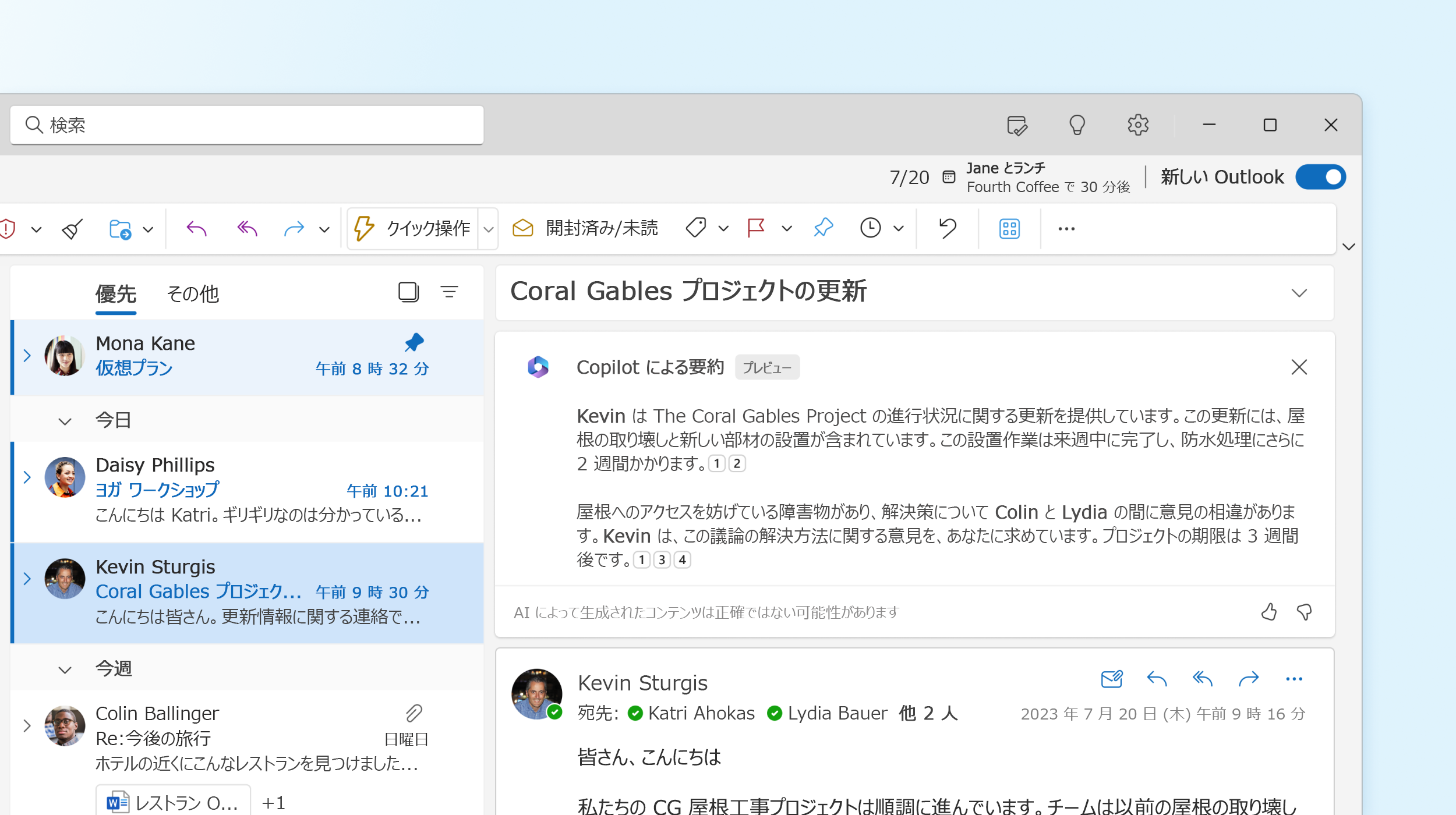Open the forward options dropdown

point(324,229)
